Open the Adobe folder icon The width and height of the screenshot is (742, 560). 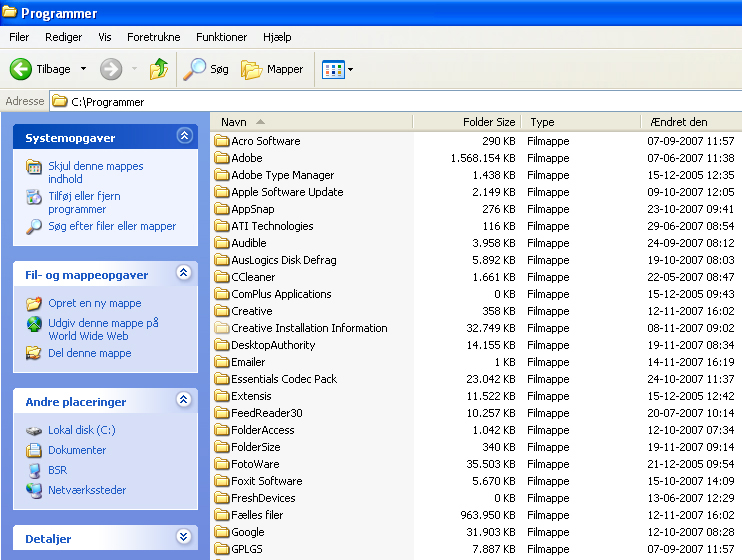[222, 158]
